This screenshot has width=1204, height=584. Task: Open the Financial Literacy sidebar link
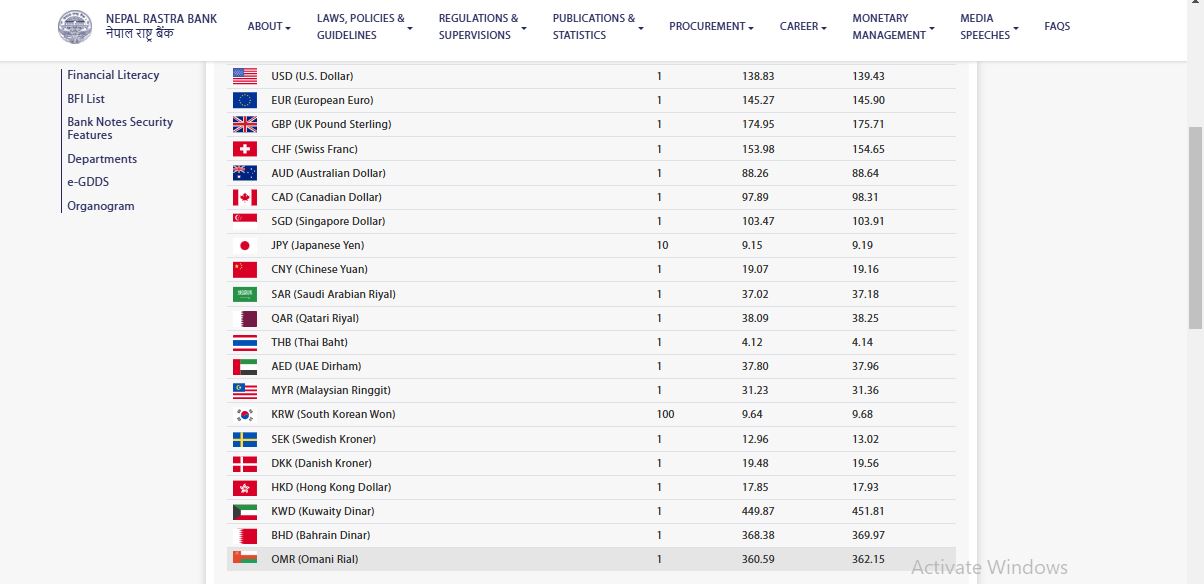[113, 75]
